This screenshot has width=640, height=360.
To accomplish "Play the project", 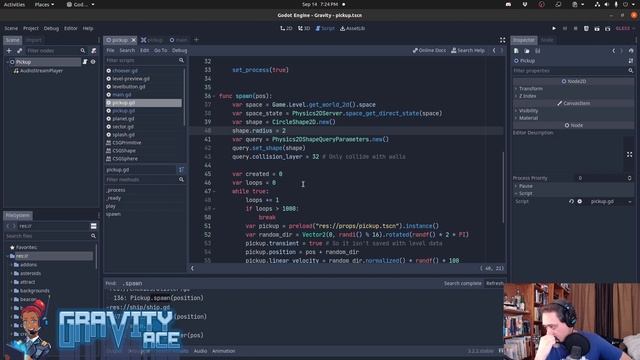I will click(x=554, y=29).
